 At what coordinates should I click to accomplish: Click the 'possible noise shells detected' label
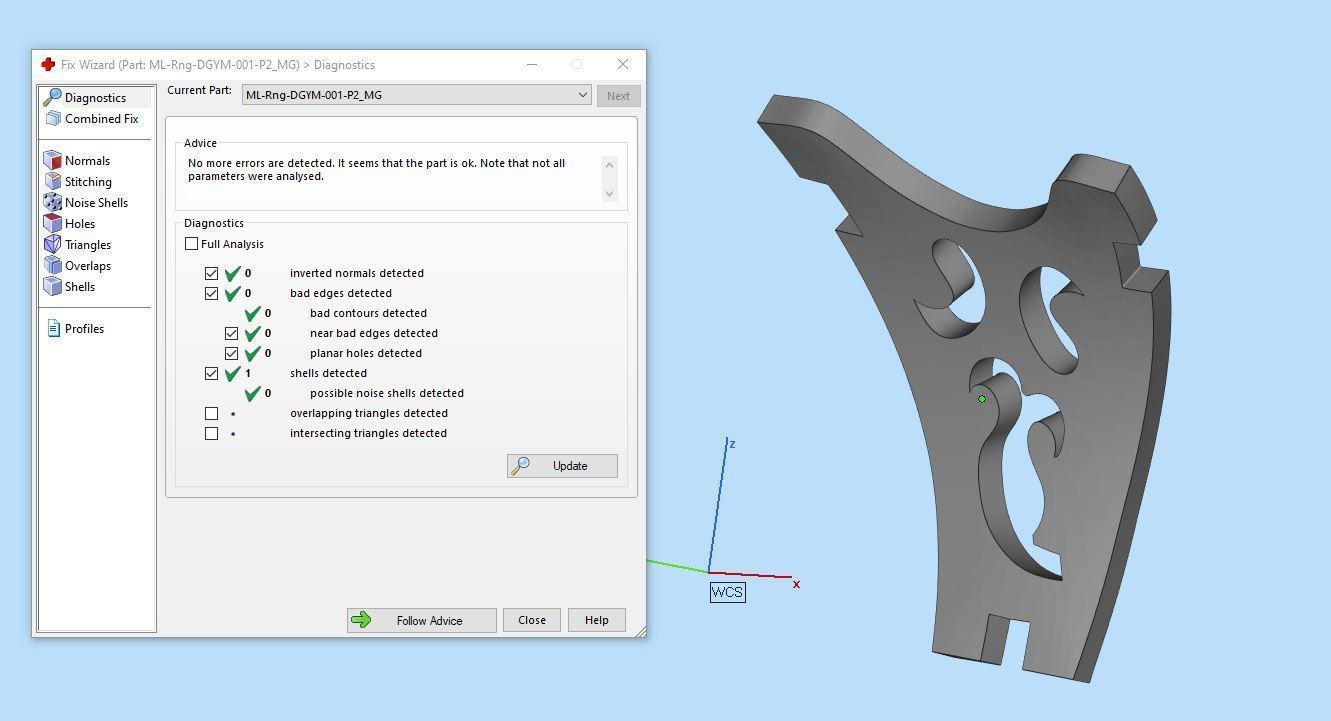(x=387, y=393)
